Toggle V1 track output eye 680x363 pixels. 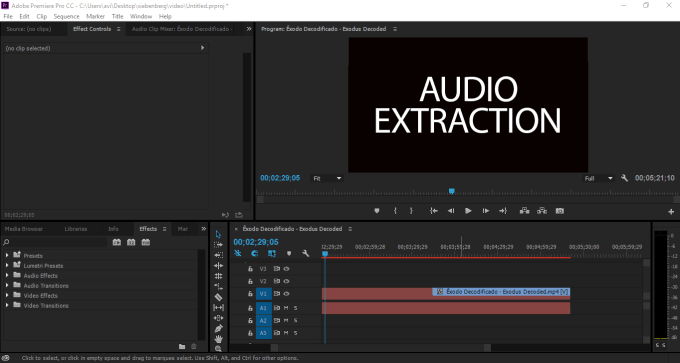tap(286, 294)
